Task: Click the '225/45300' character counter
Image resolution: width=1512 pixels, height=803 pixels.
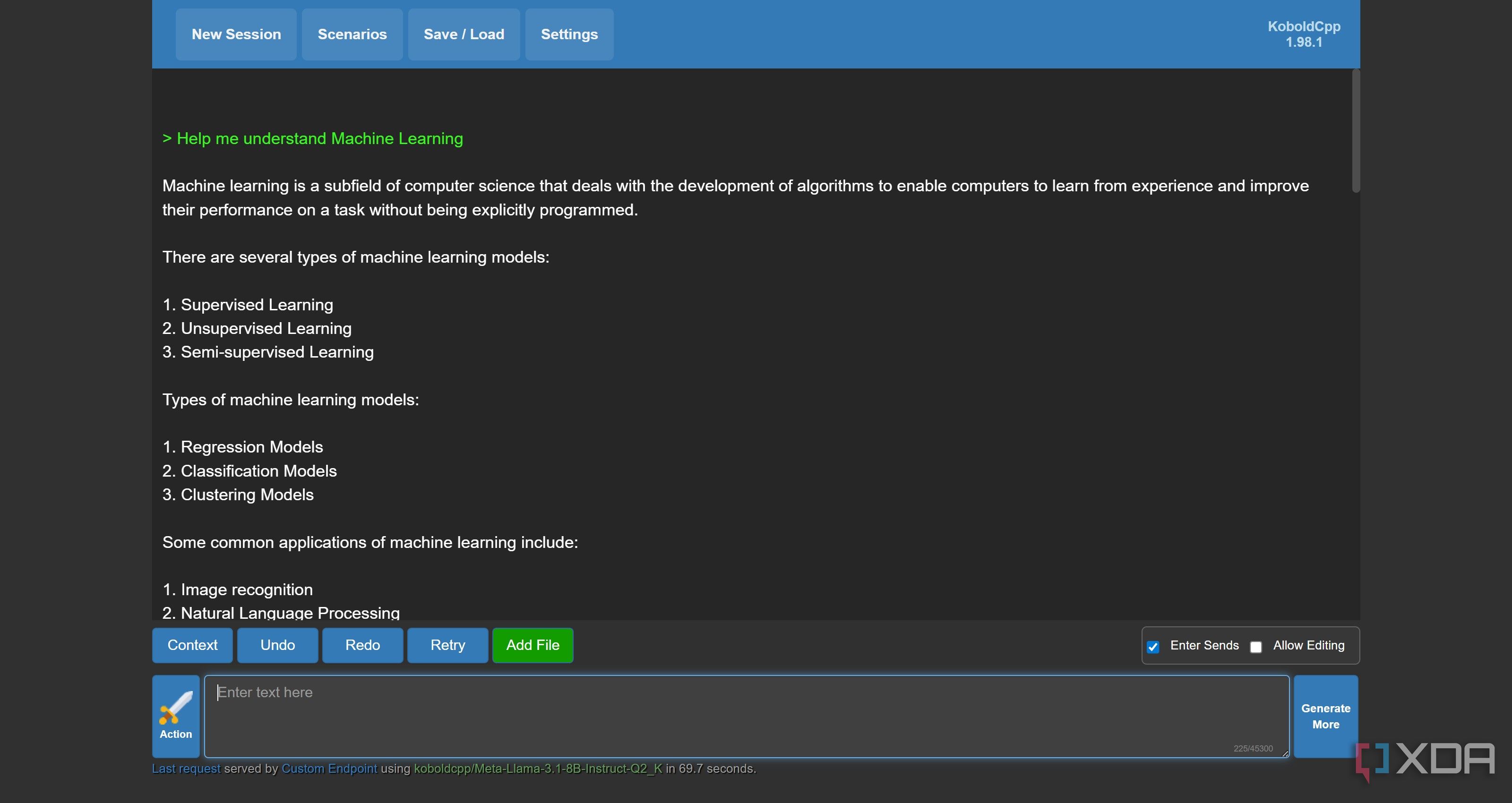Action: [x=1253, y=748]
